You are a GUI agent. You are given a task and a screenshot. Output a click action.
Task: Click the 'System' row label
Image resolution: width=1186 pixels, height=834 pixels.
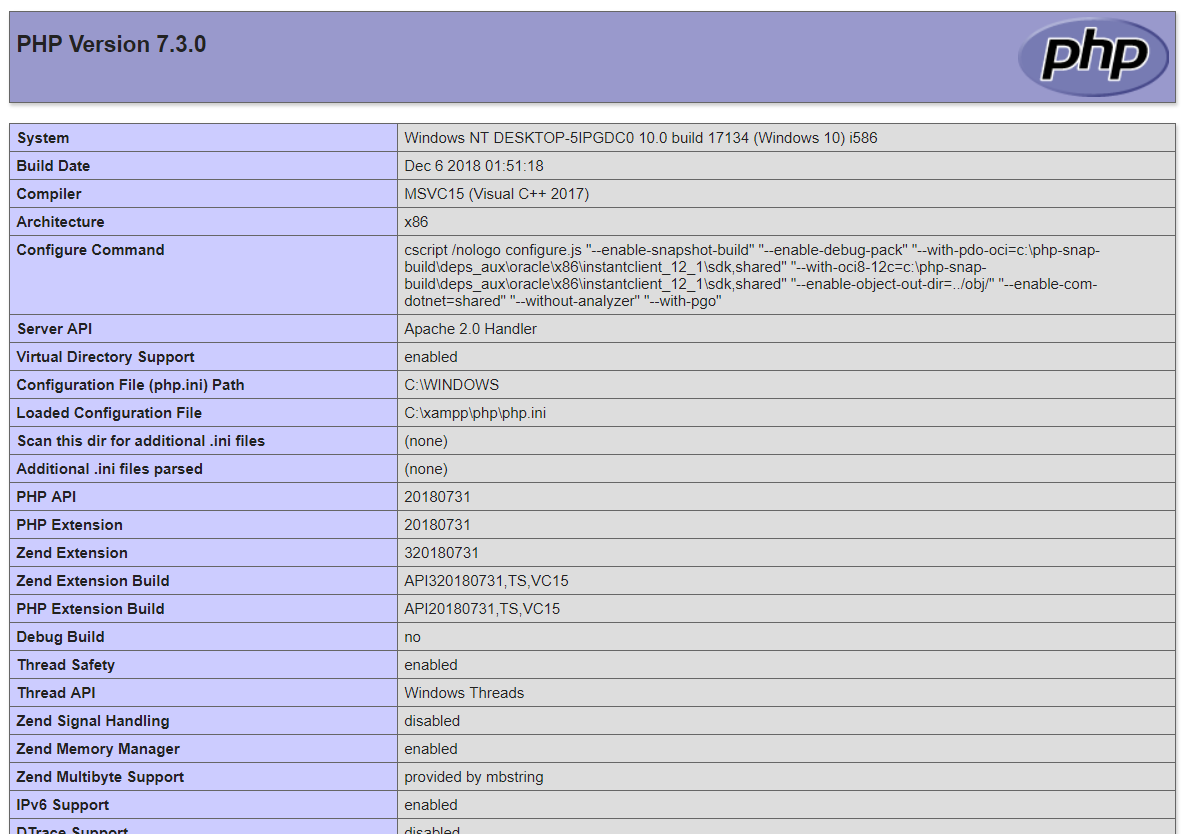tap(43, 138)
